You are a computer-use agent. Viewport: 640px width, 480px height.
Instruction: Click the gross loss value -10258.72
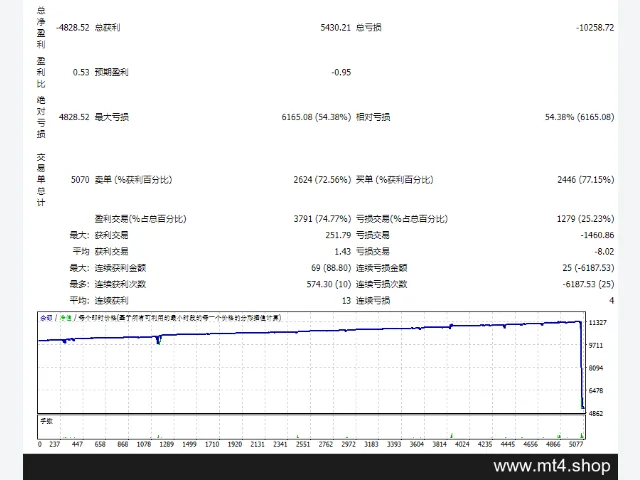595,27
